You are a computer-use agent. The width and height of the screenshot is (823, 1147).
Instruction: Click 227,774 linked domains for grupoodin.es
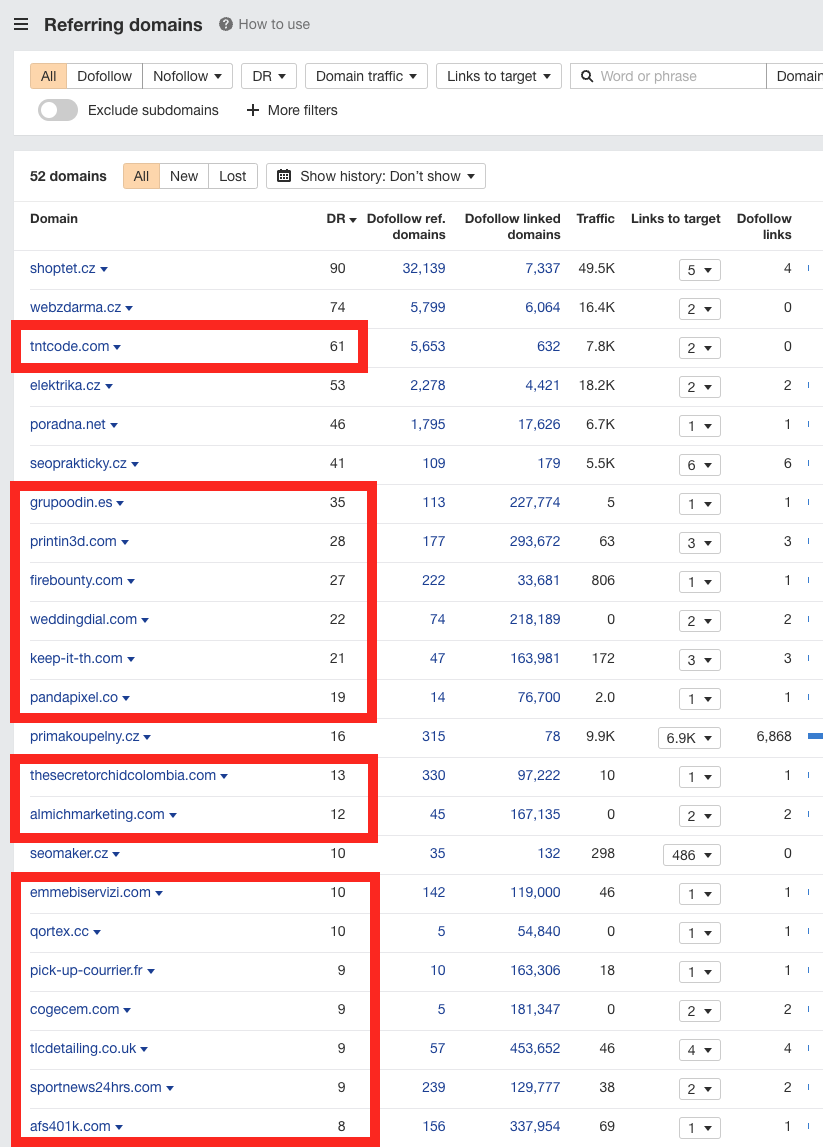(535, 503)
